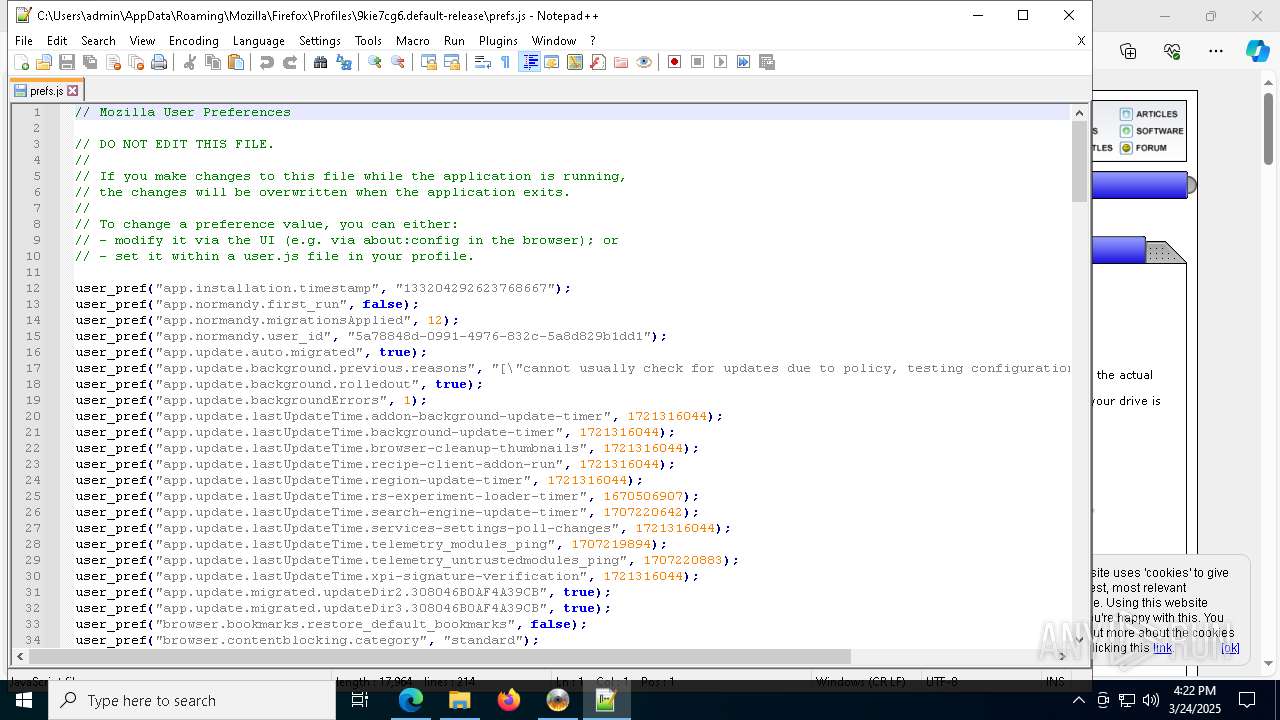Click the Paste clipboard icon
The width and height of the screenshot is (1280, 720).
(236, 62)
